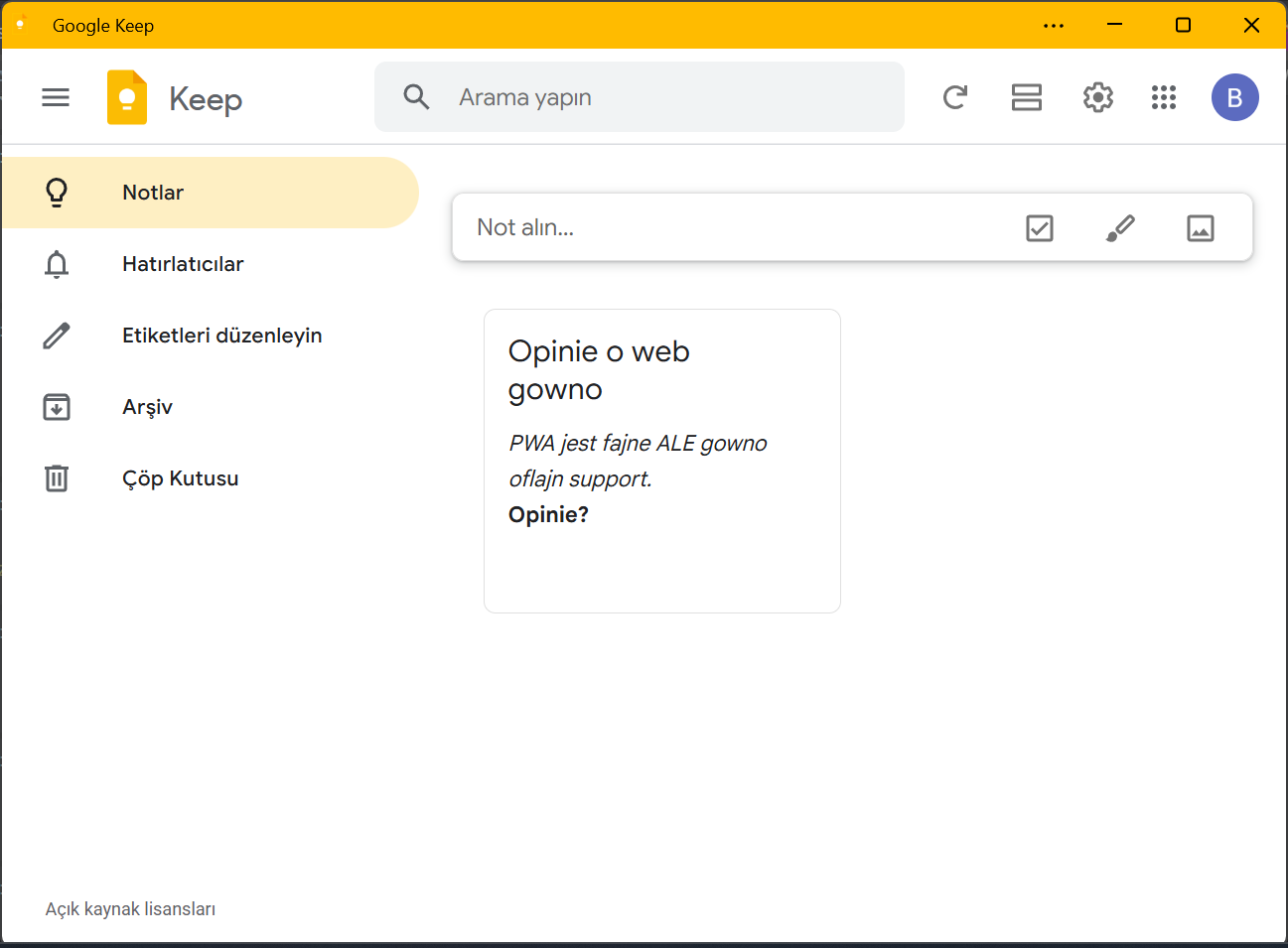This screenshot has height=948, width=1288.
Task: Maximize the Google Keep window
Action: tap(1183, 25)
